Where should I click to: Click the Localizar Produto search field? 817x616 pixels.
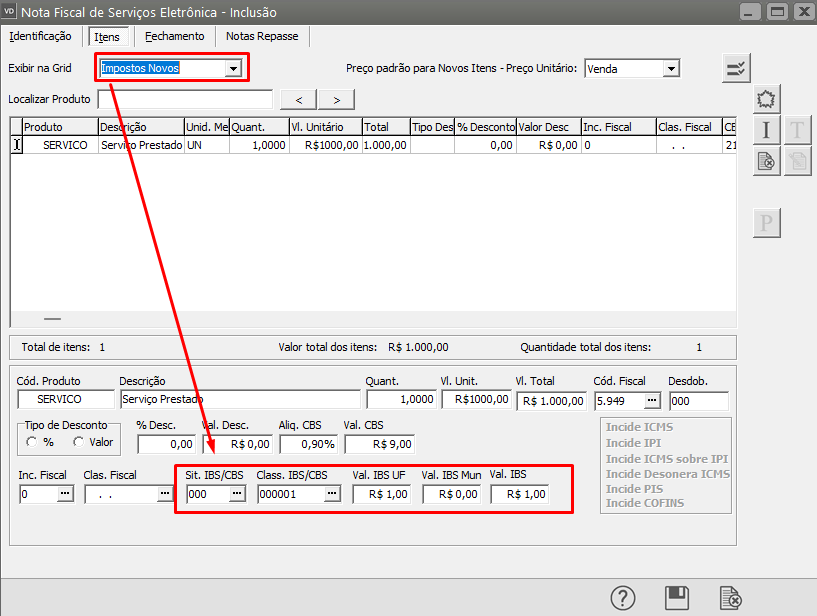[x=185, y=99]
